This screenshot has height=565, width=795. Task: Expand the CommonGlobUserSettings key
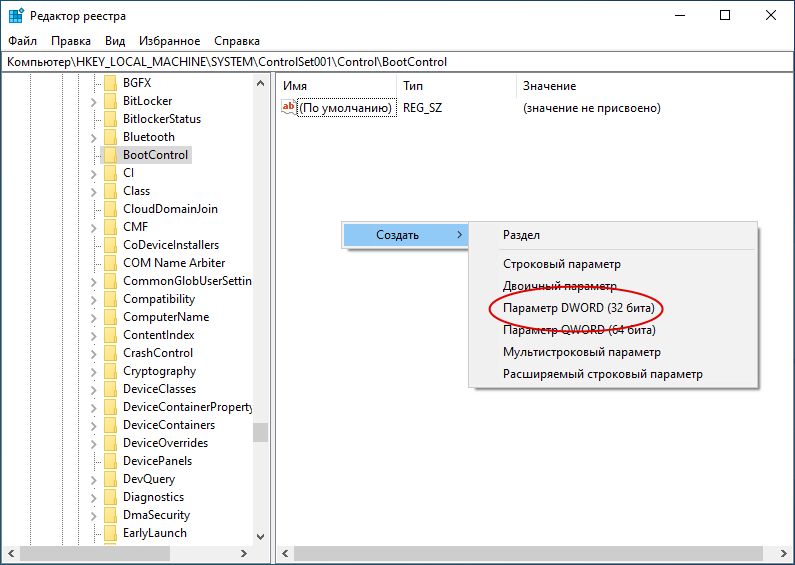coord(94,281)
